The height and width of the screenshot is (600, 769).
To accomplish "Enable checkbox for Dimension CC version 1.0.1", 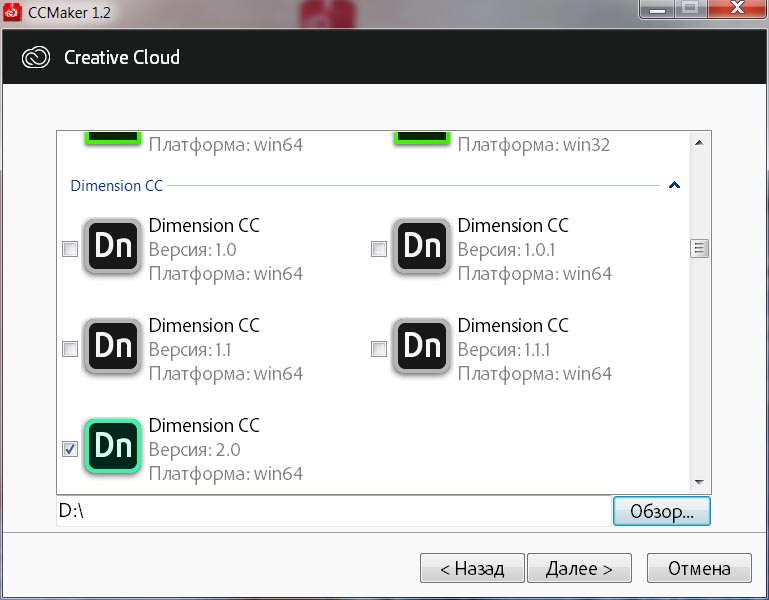I will click(379, 249).
